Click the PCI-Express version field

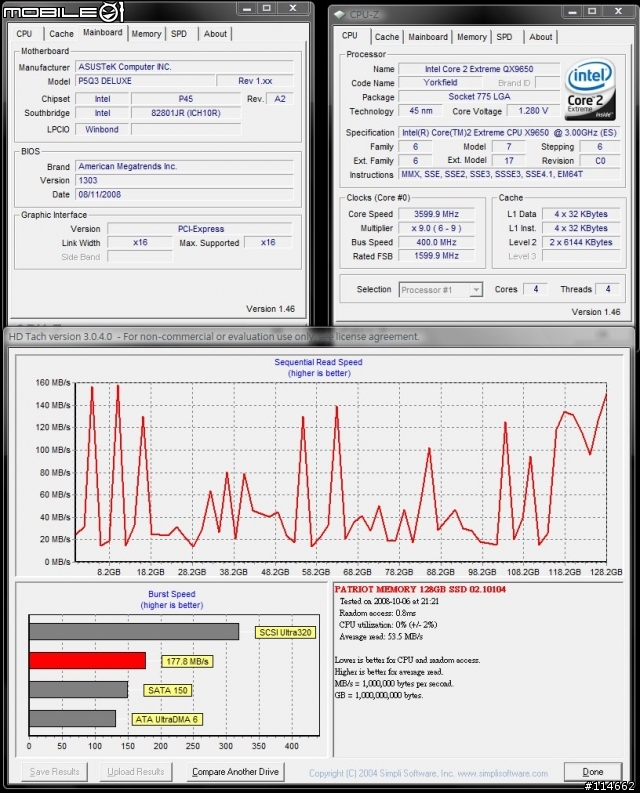coord(201,229)
